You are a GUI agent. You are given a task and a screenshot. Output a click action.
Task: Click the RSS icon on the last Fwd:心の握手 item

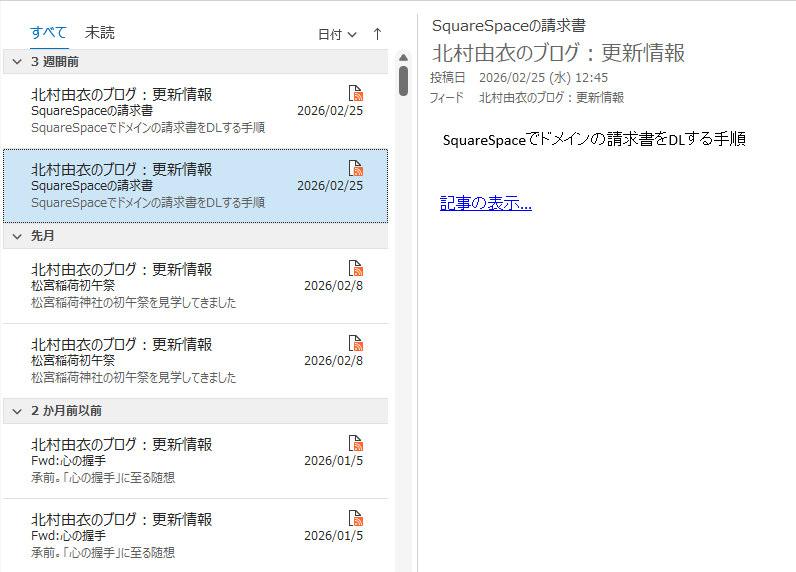(356, 518)
